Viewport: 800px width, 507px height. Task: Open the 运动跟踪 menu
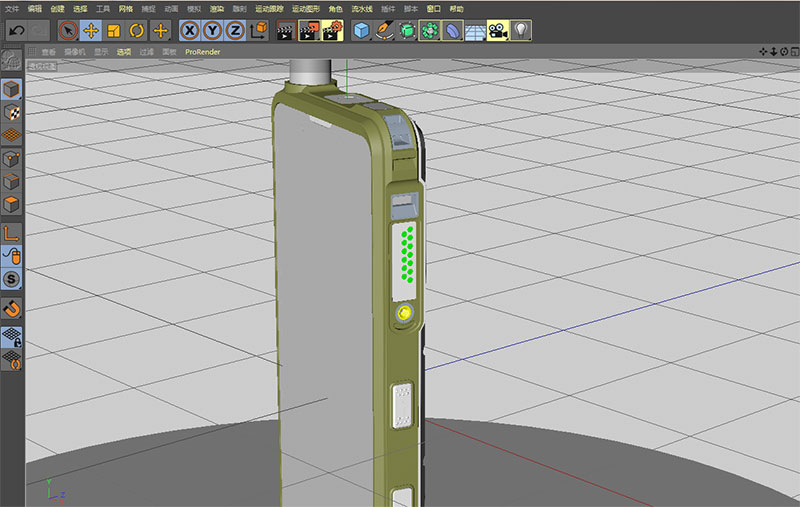[269, 9]
